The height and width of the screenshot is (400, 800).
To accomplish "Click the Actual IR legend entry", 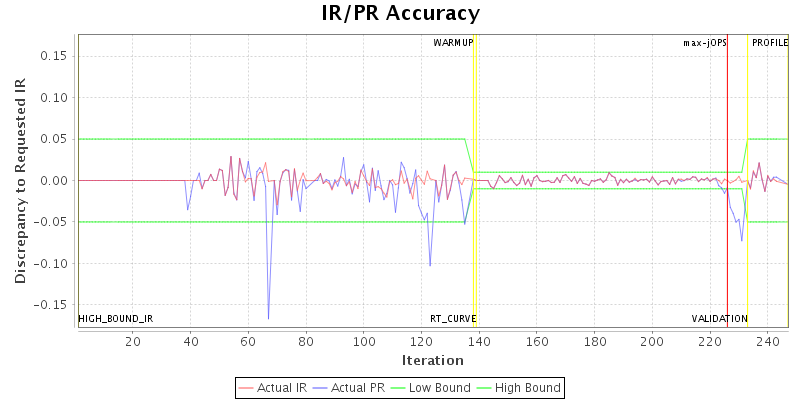I will [274, 387].
